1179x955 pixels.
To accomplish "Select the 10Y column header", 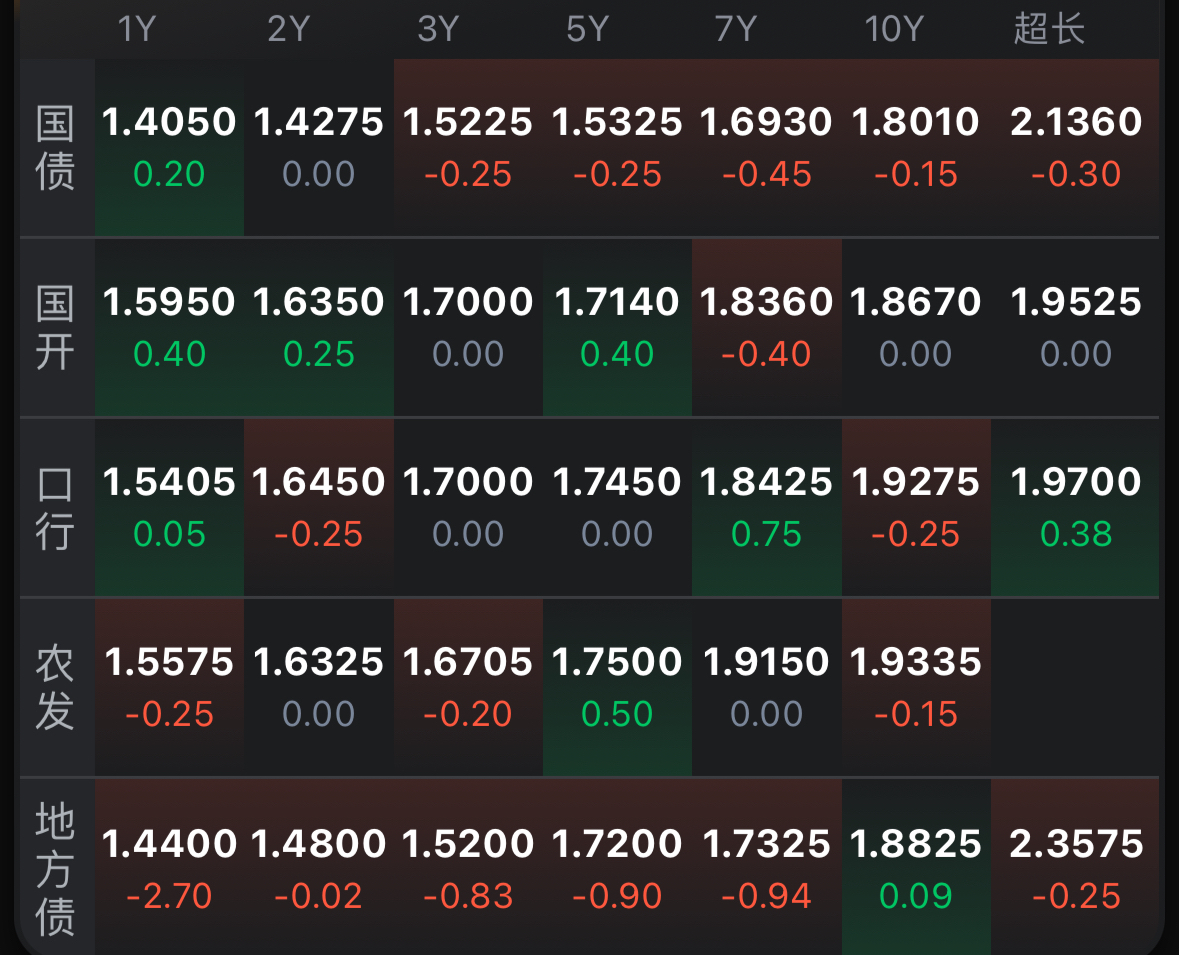I will coord(894,29).
